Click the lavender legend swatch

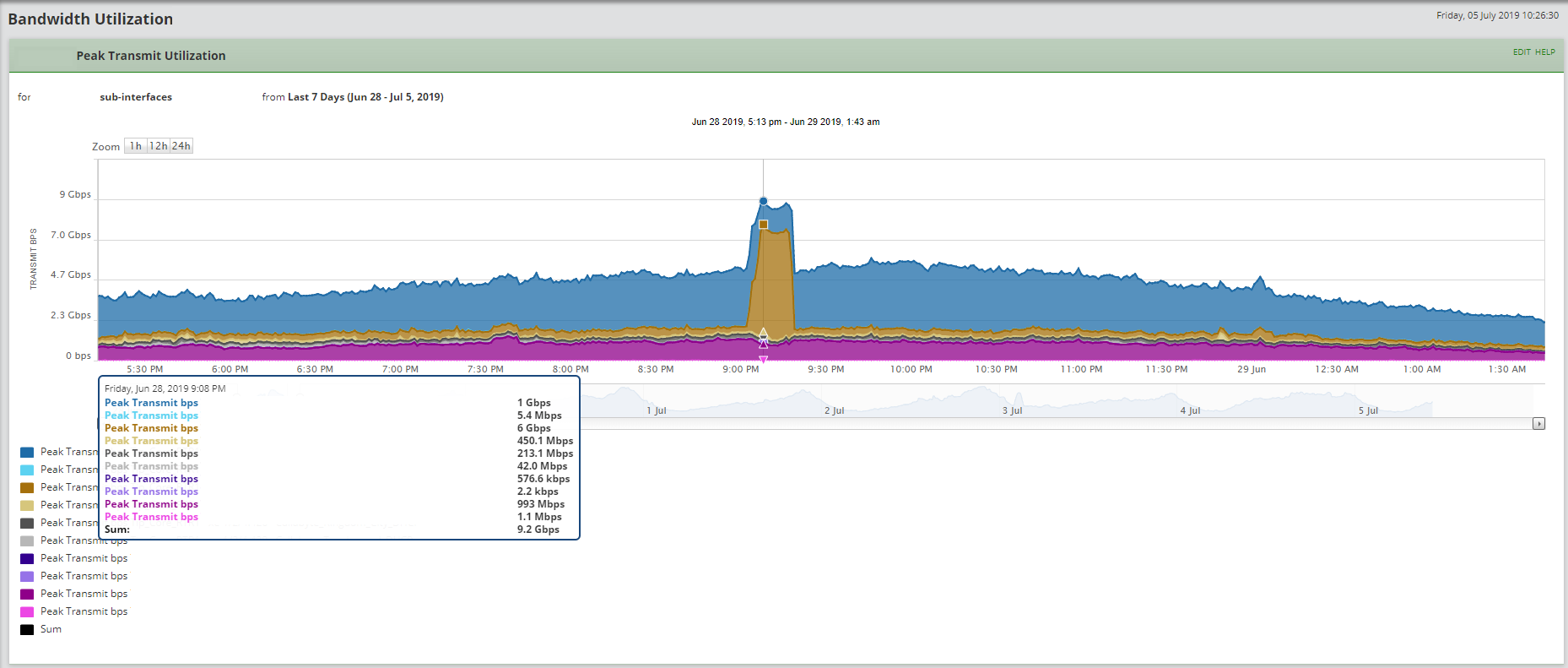[27, 577]
